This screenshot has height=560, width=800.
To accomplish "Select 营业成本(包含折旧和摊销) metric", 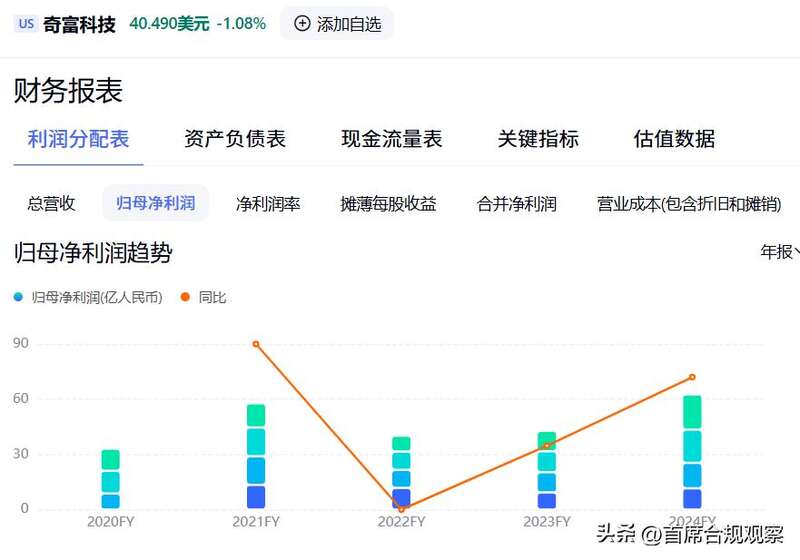I will pyautogui.click(x=688, y=204).
